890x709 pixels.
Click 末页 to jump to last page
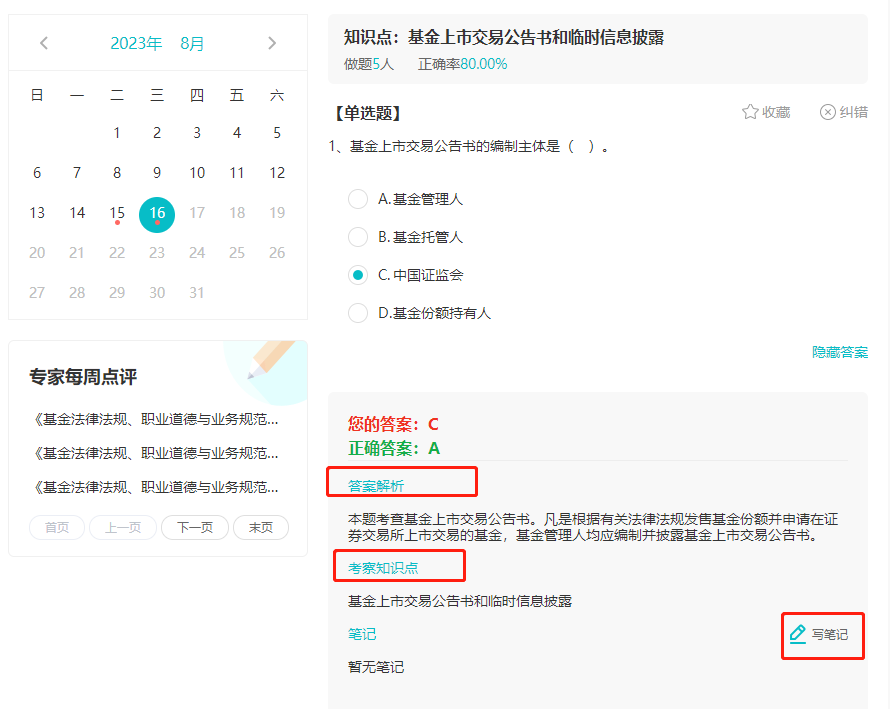(261, 527)
